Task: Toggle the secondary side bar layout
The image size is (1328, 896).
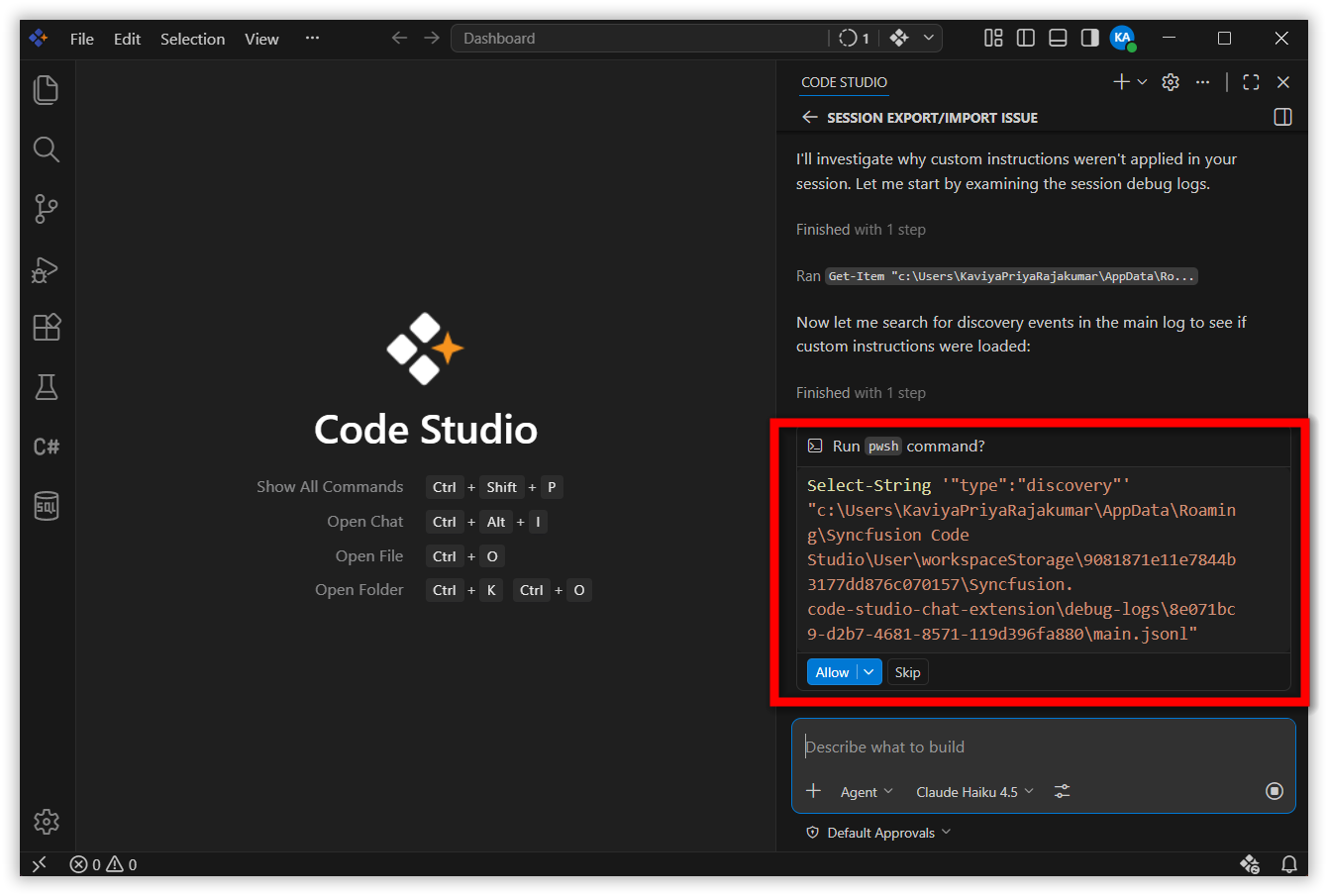Action: pyautogui.click(x=1089, y=38)
